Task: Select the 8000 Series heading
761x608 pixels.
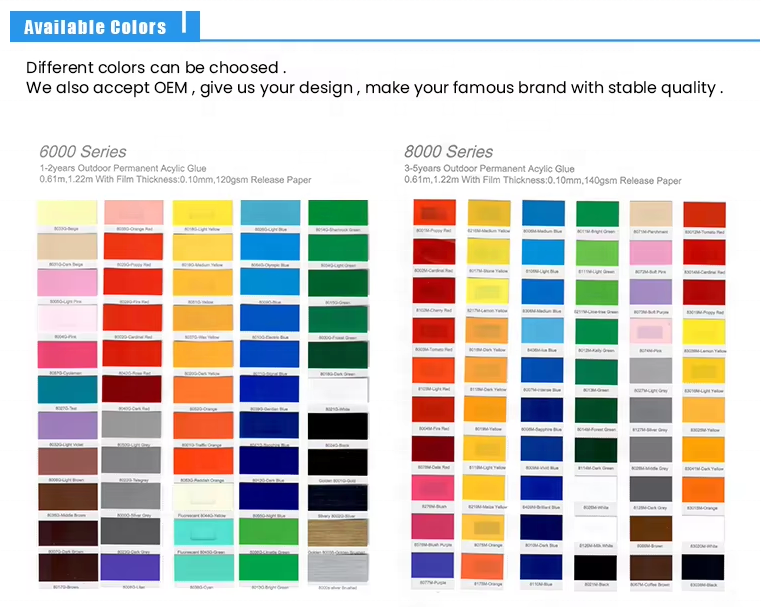Action: [449, 152]
